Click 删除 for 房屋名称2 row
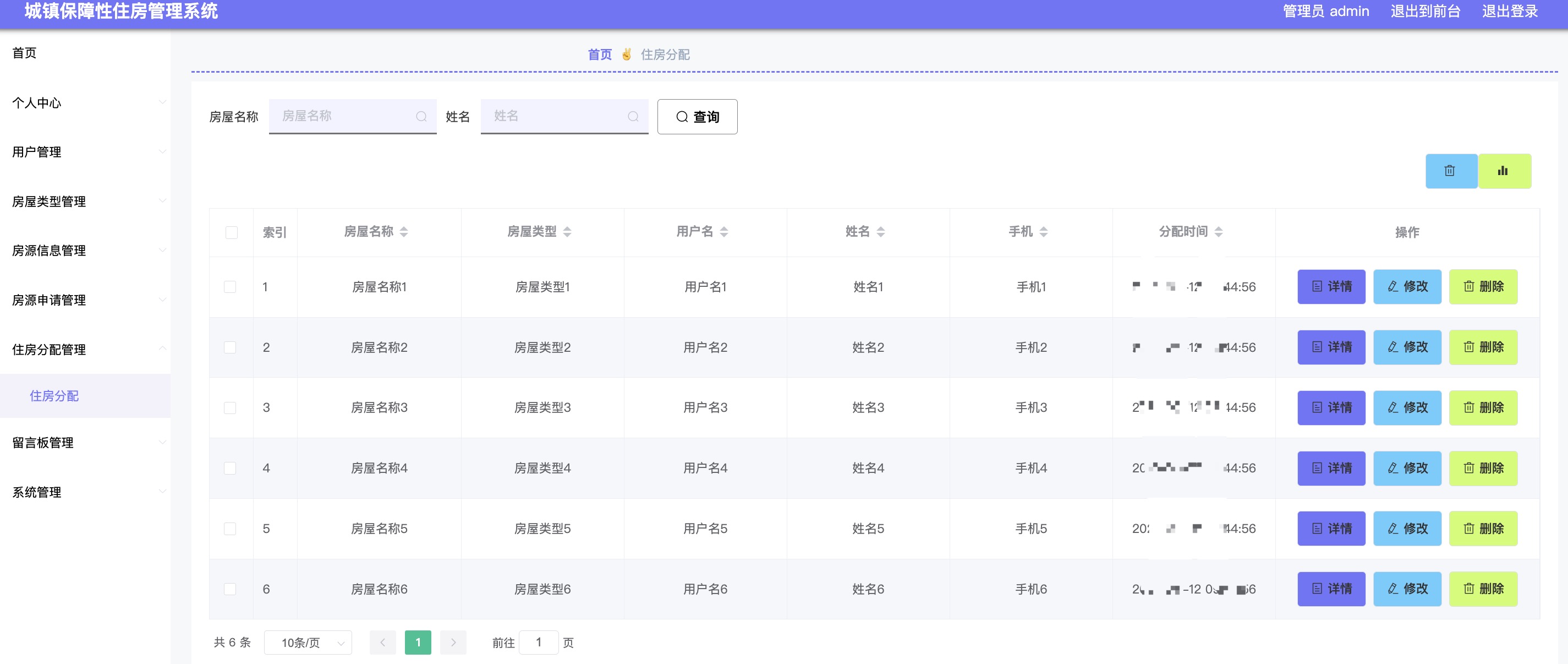This screenshot has width=1568, height=664. point(1483,347)
